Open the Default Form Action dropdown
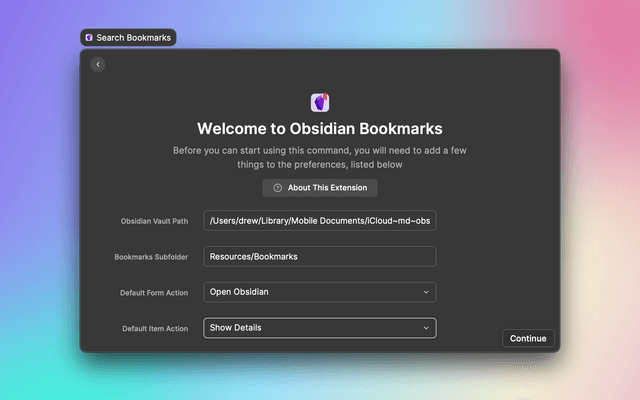 click(320, 292)
